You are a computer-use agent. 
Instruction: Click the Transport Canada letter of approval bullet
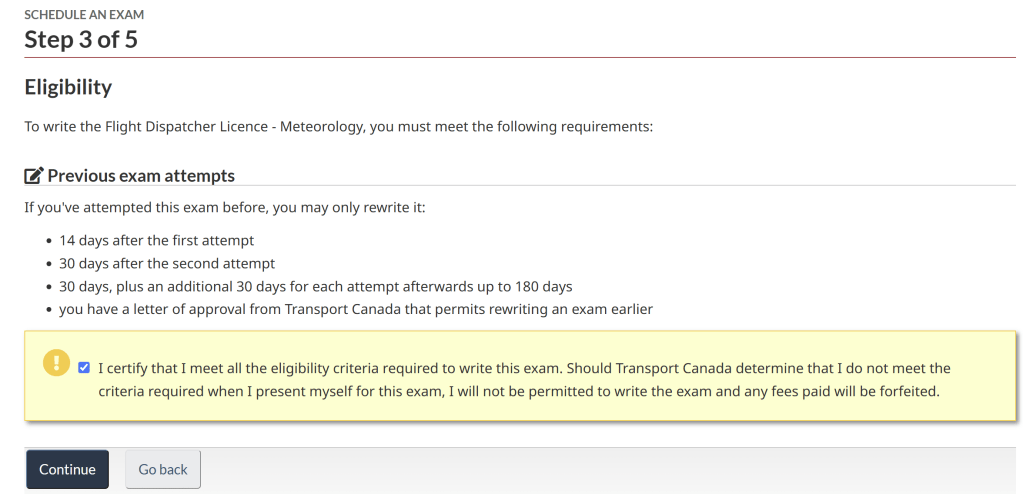(x=355, y=309)
